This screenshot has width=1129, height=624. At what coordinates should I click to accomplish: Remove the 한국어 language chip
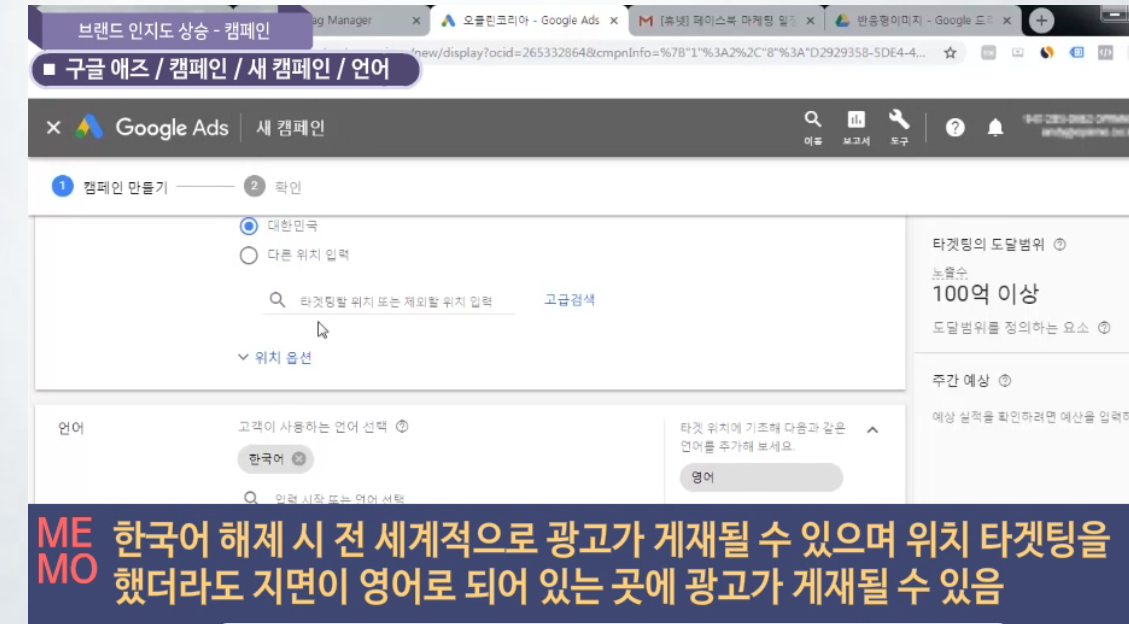coord(299,458)
